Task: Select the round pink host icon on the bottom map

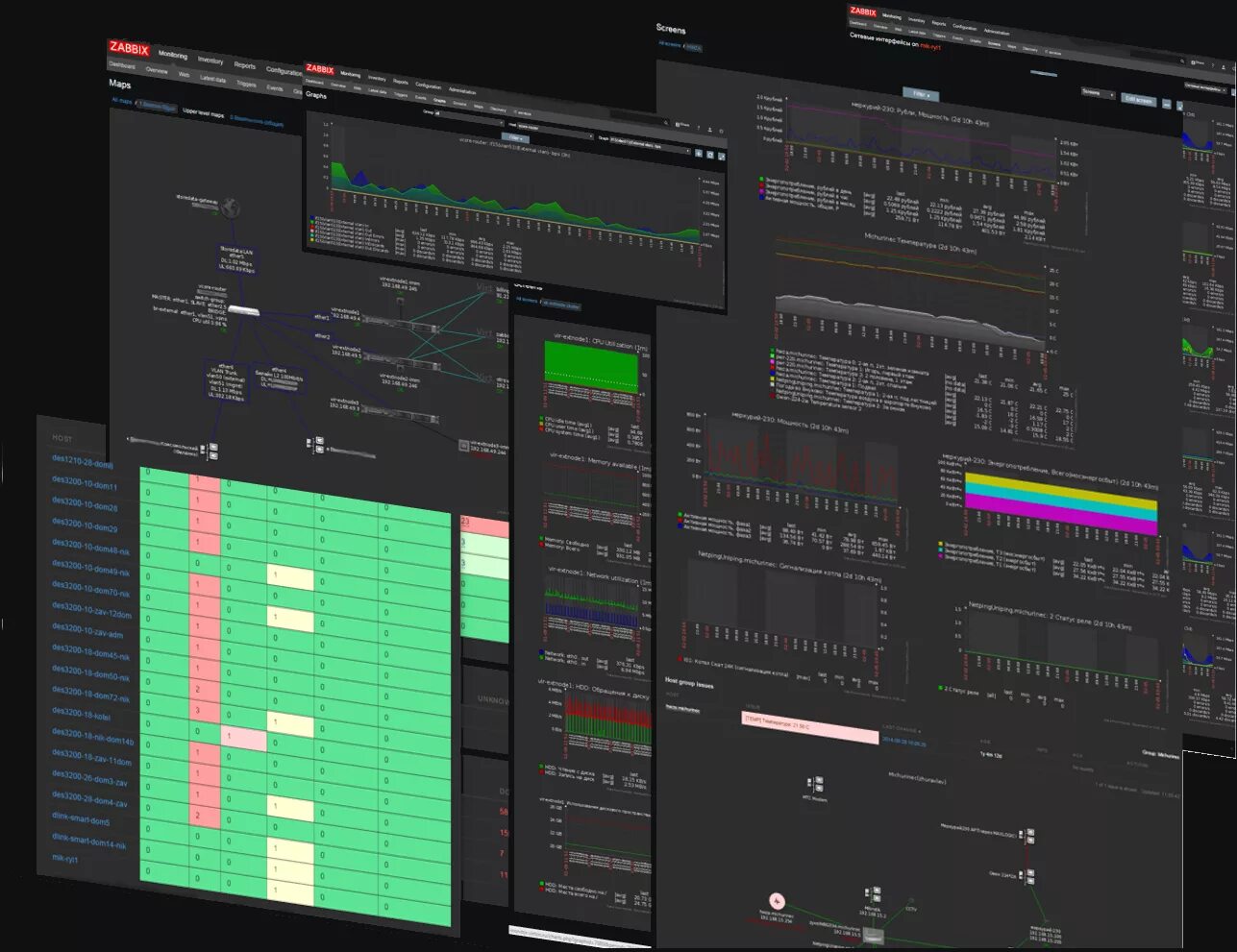Action: 777,901
